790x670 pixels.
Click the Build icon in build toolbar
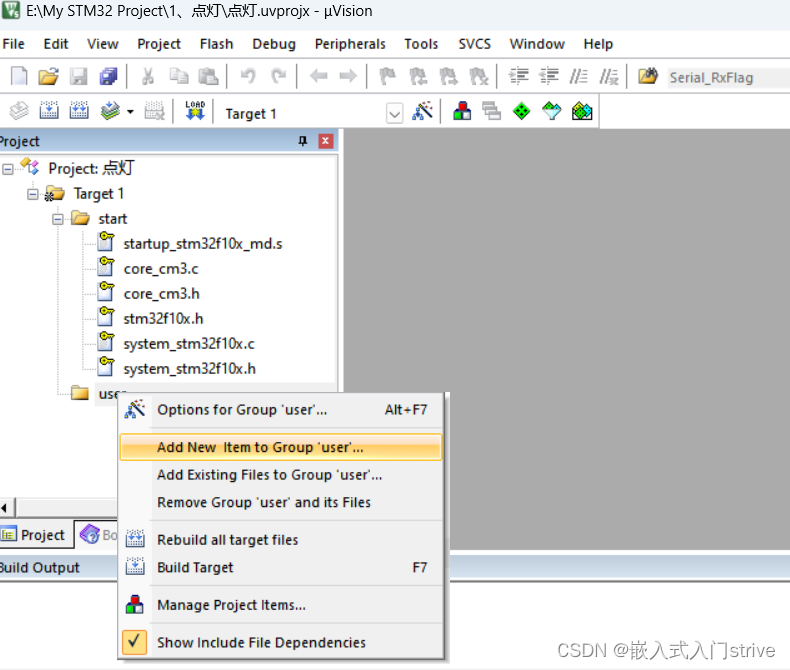point(49,111)
